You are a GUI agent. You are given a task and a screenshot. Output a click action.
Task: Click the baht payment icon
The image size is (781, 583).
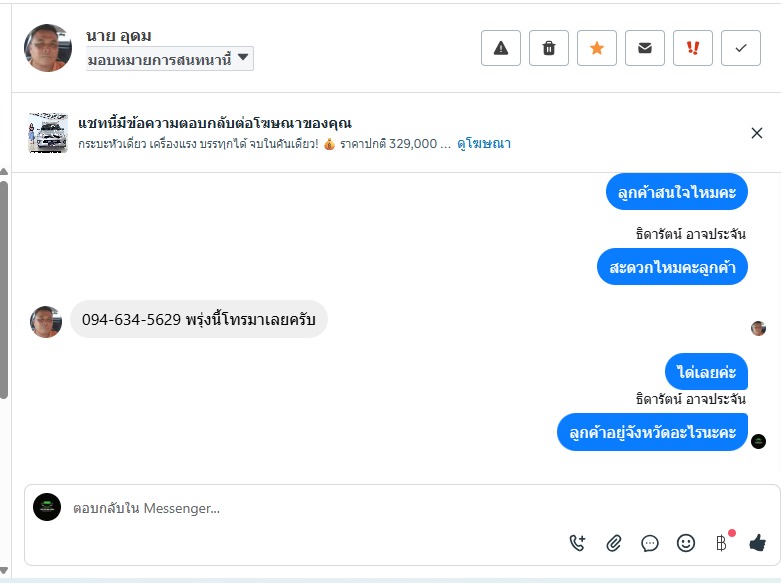pos(721,543)
